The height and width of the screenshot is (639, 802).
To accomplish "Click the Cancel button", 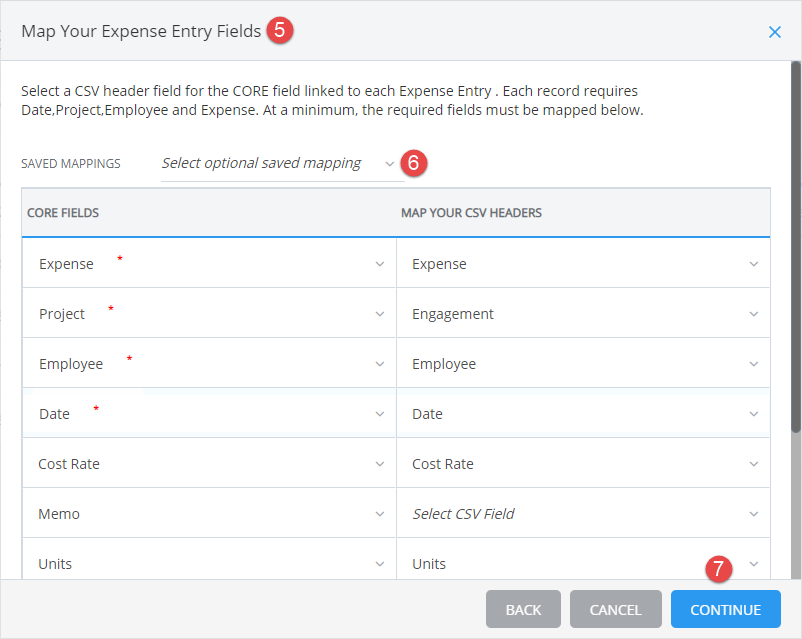I will click(615, 609).
